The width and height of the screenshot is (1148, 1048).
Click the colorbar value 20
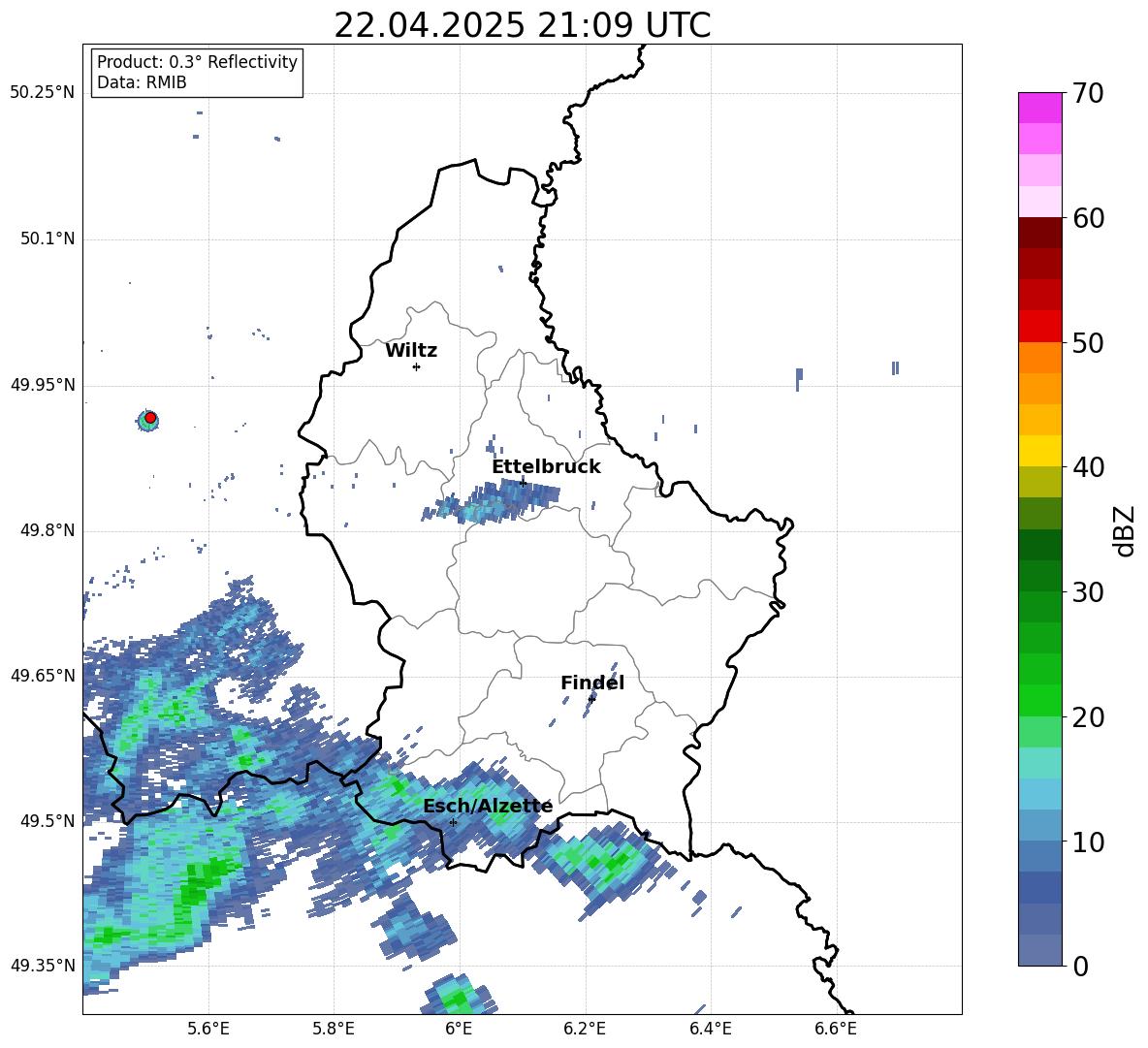point(1088,716)
